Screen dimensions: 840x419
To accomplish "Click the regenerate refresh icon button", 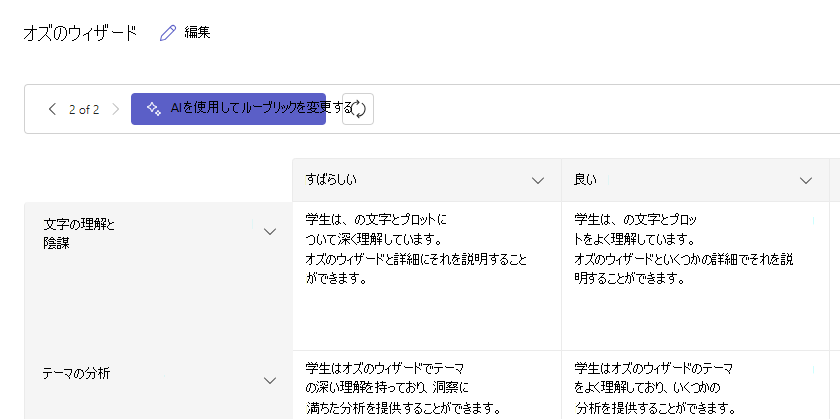I will coord(358,109).
